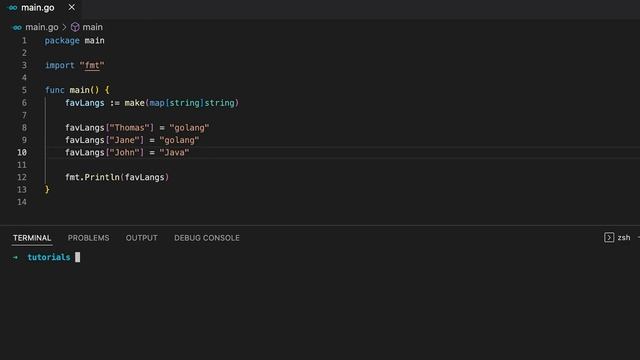Switch to the TERMINAL panel tab

(32, 238)
